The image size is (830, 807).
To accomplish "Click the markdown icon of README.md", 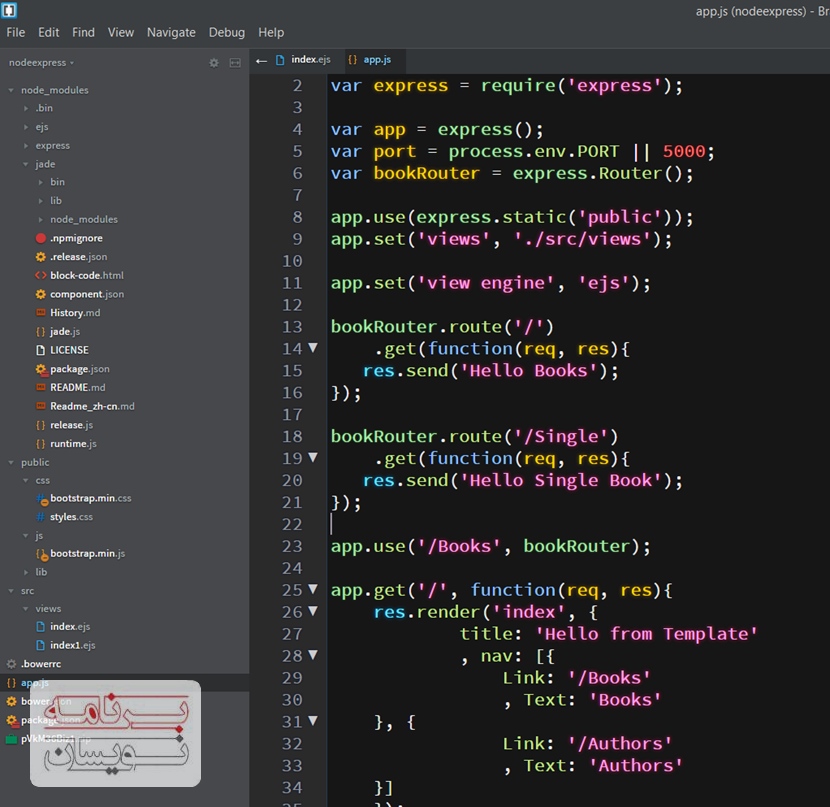I will pos(40,387).
